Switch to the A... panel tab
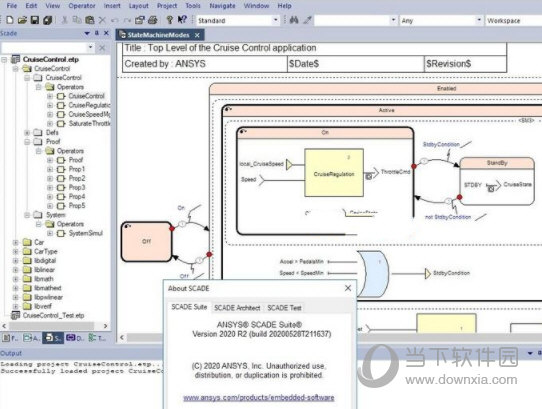This screenshot has width=542, height=409. [31, 338]
